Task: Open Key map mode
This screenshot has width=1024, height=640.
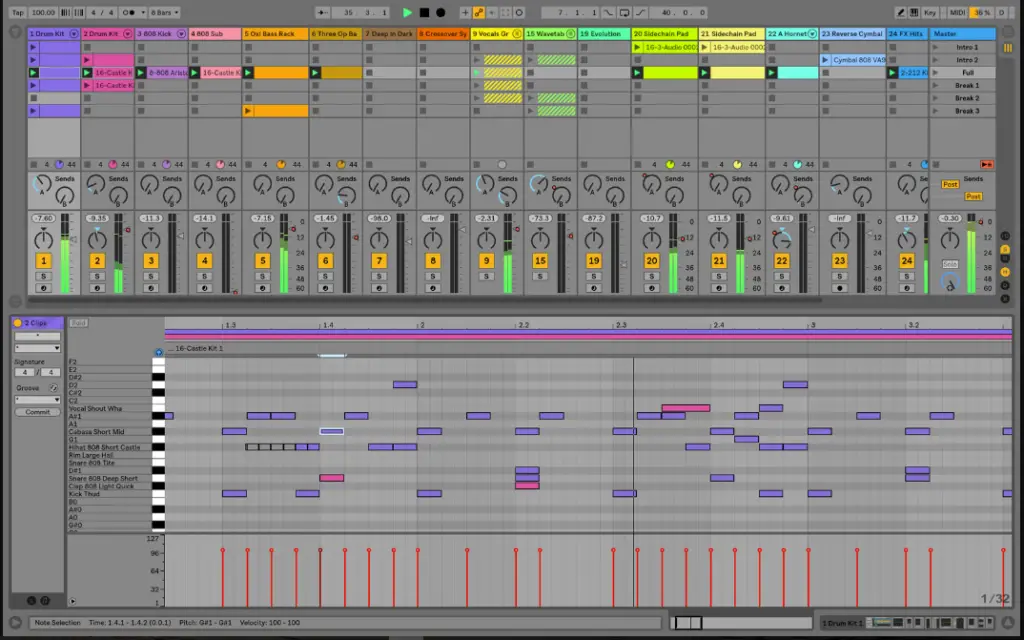Action: click(930, 12)
